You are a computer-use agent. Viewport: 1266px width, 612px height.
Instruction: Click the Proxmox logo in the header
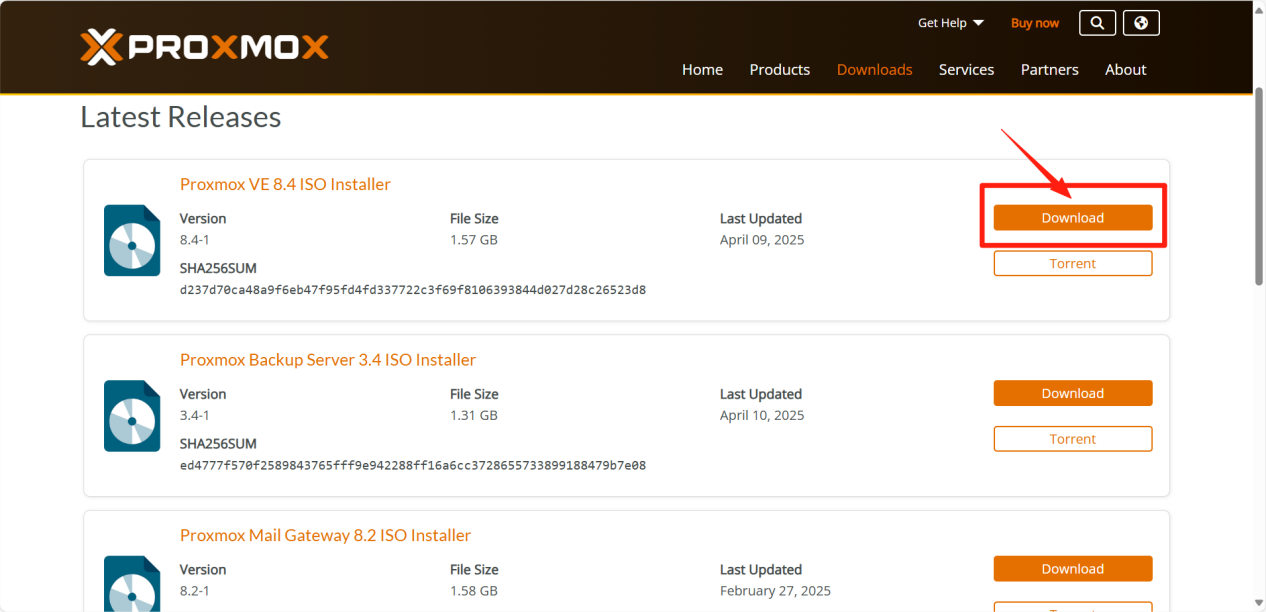click(204, 46)
